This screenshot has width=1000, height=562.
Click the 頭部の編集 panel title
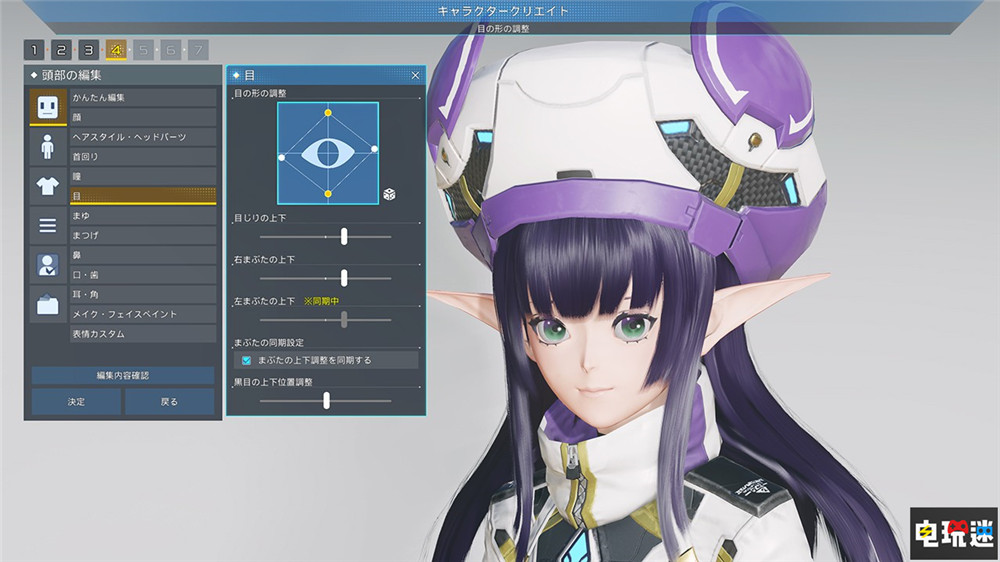71,75
